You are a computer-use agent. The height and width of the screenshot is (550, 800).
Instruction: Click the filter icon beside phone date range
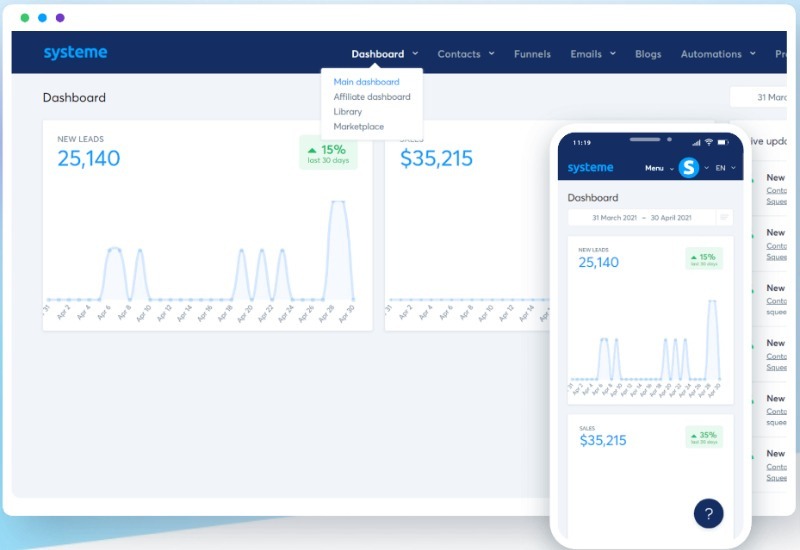[724, 218]
